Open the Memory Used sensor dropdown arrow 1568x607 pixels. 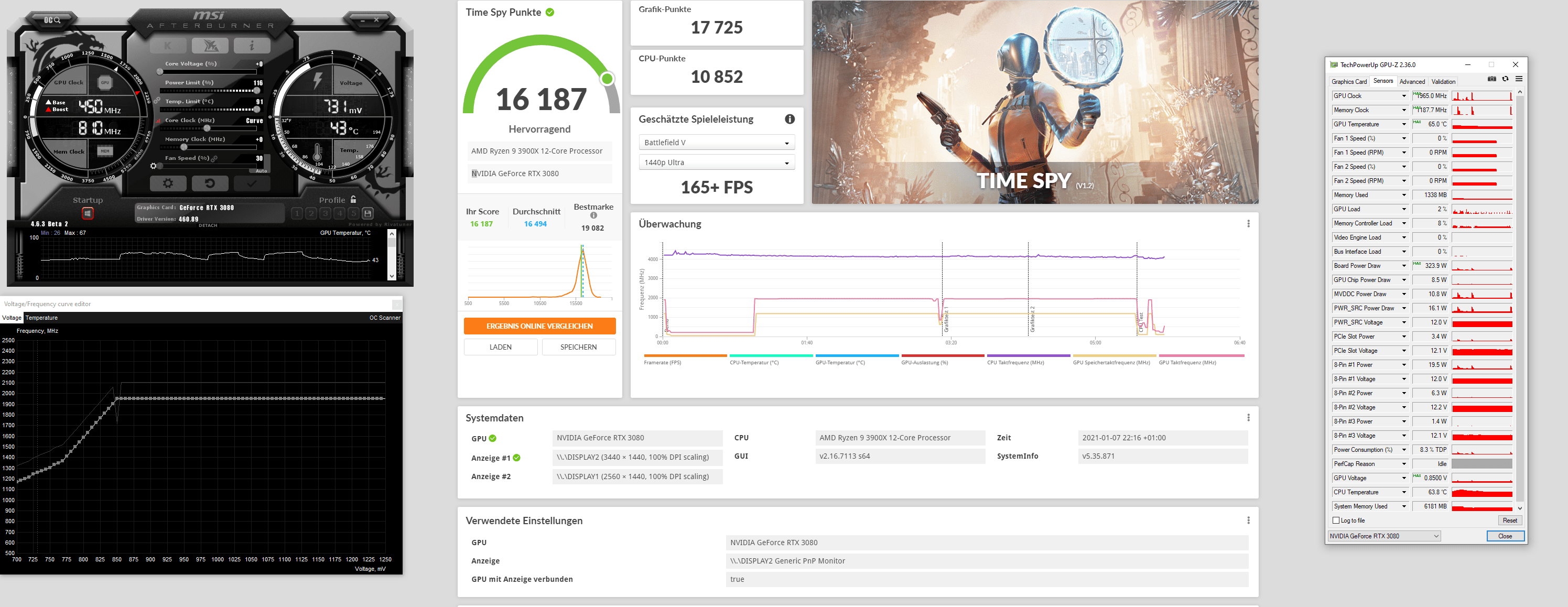click(1404, 195)
